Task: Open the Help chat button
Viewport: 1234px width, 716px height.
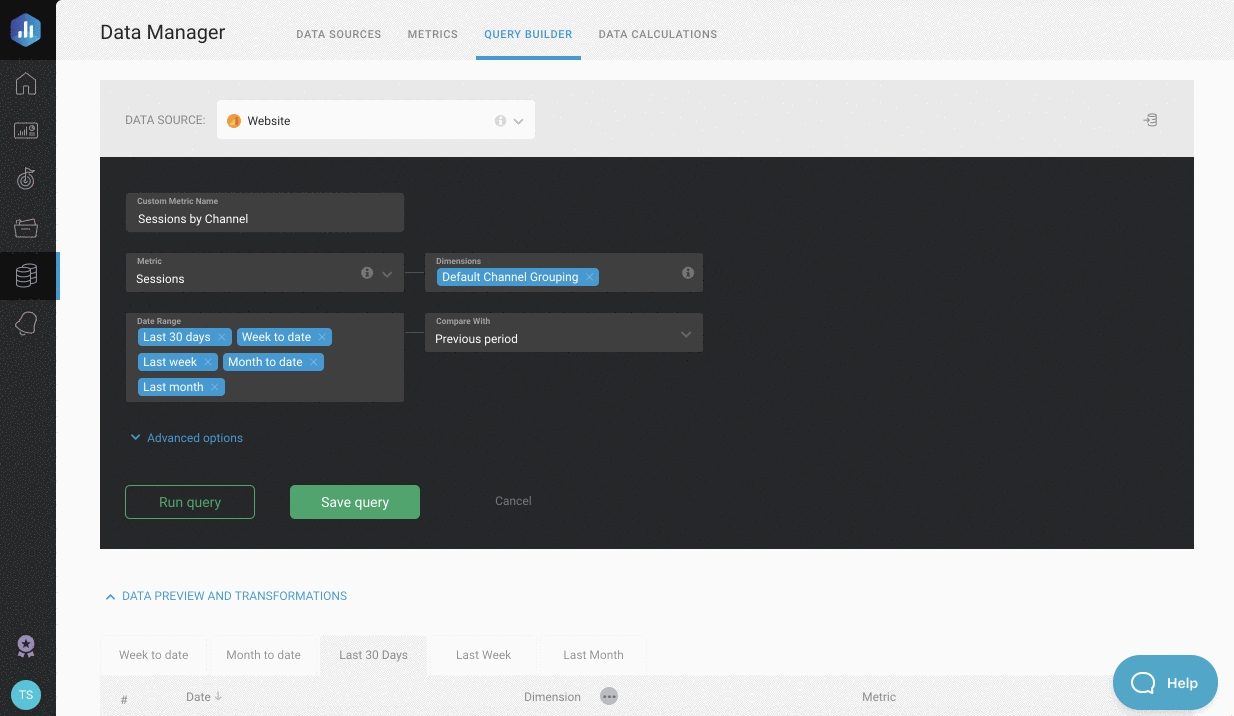Action: [x=1165, y=683]
